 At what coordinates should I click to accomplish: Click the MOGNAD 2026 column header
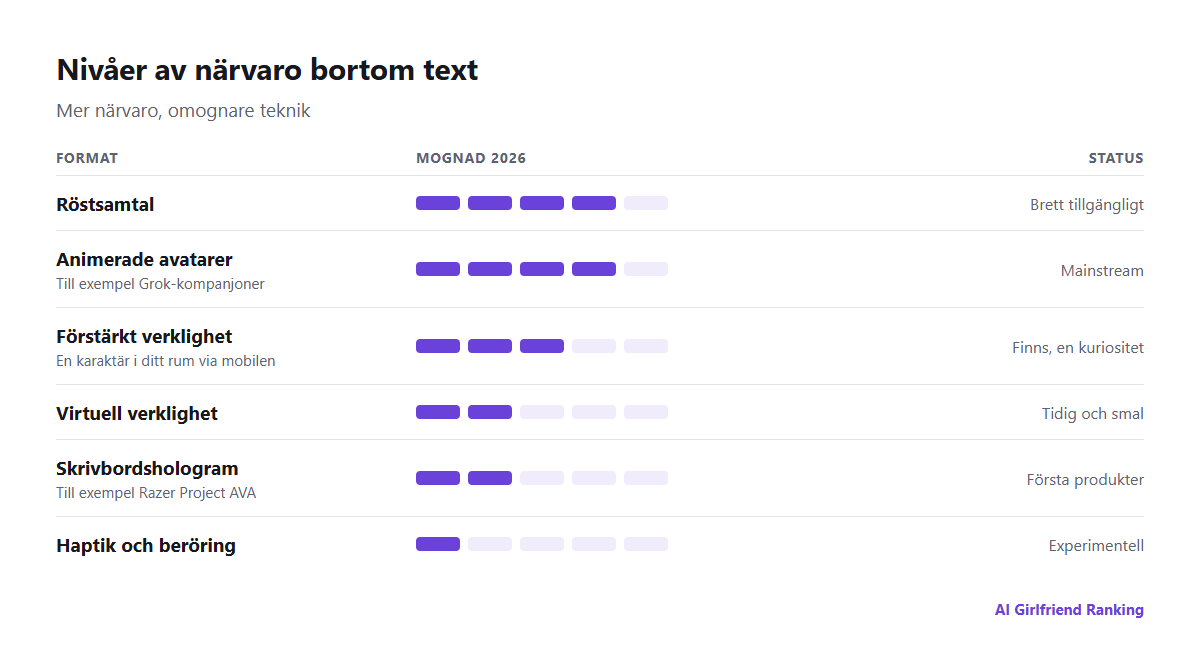471,158
